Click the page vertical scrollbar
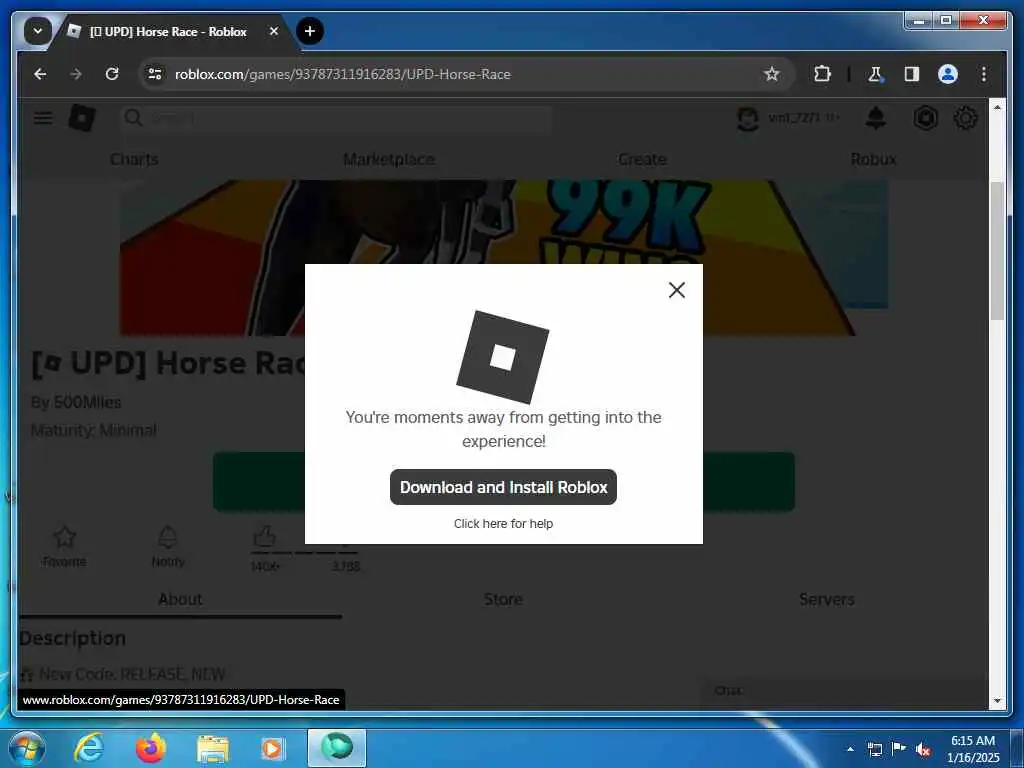The height and width of the screenshot is (768, 1024). pyautogui.click(x=997, y=251)
